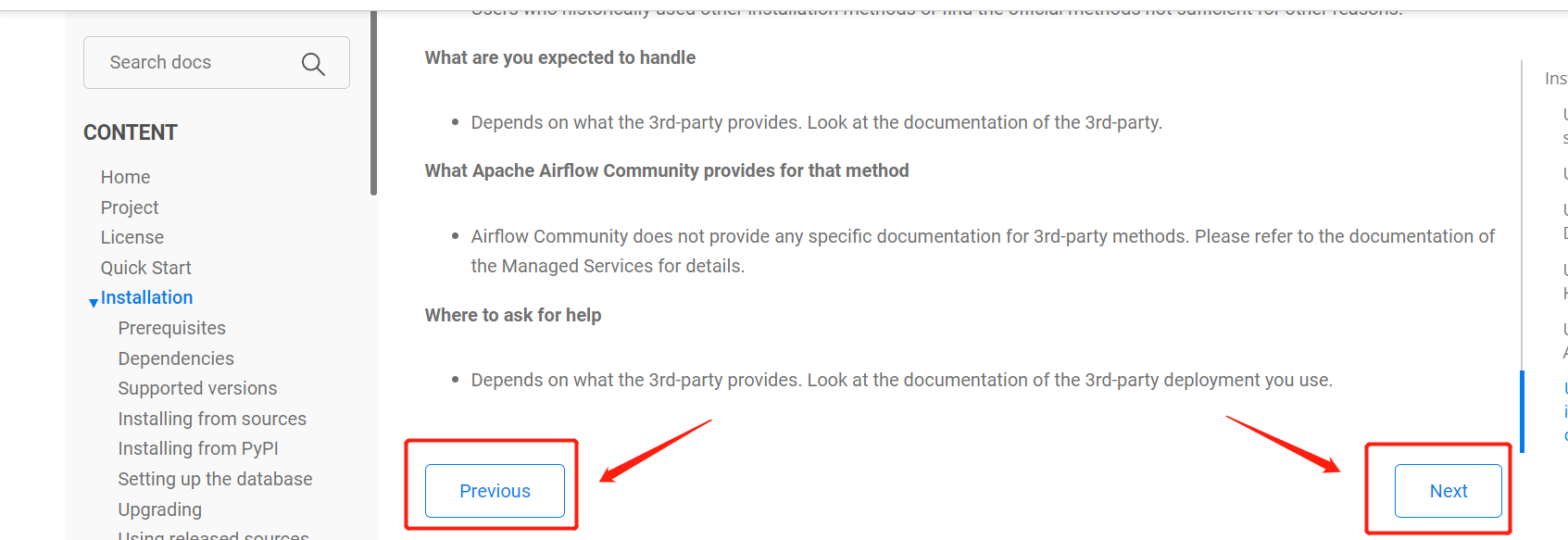Open the Supported versions page
The width and height of the screenshot is (1568, 540).
coord(197,387)
